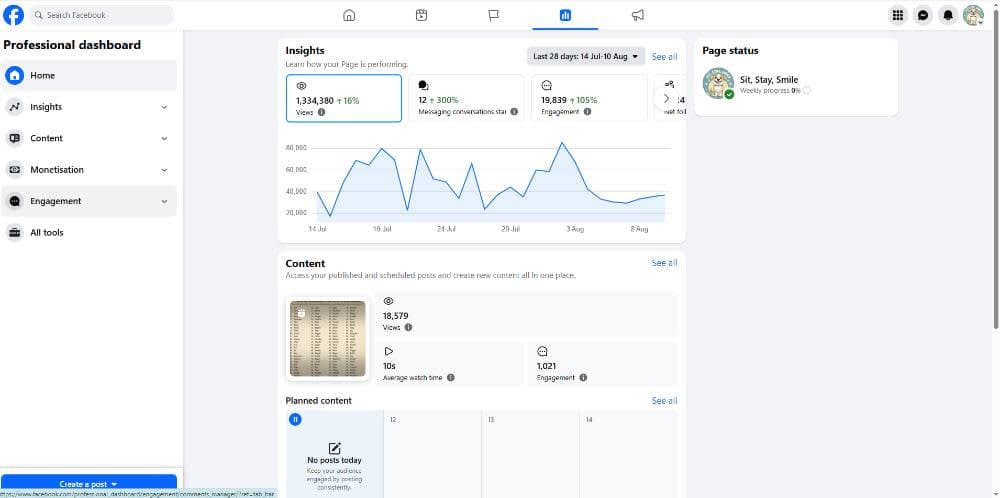Open the Sit, Stay, Smile page avatar
The height and width of the screenshot is (498, 1000).
coord(718,84)
